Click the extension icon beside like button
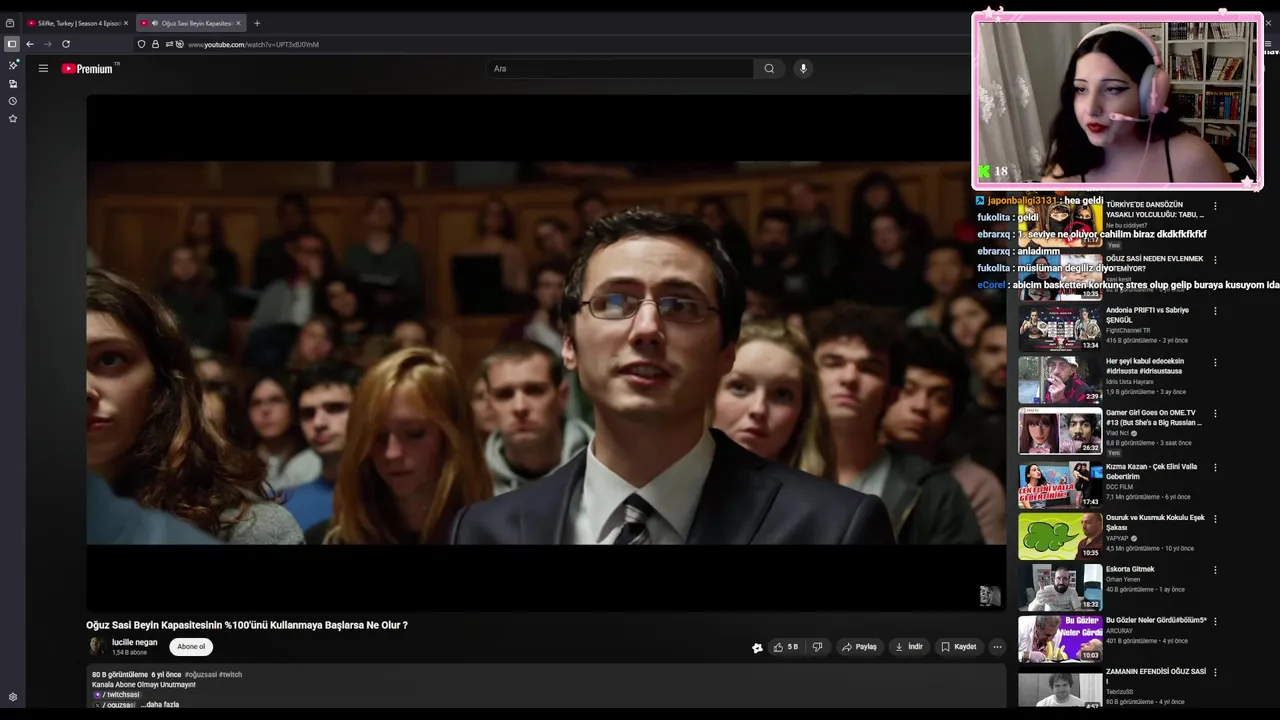The image size is (1280, 720). [757, 648]
